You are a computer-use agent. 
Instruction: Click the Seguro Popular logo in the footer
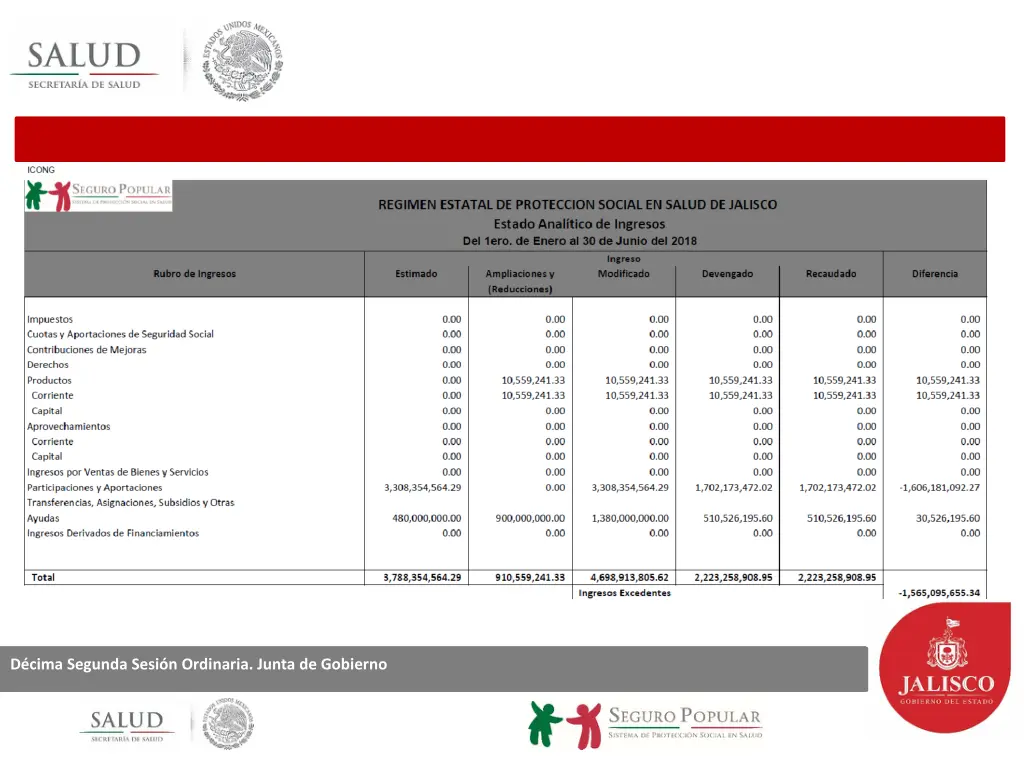(x=645, y=724)
